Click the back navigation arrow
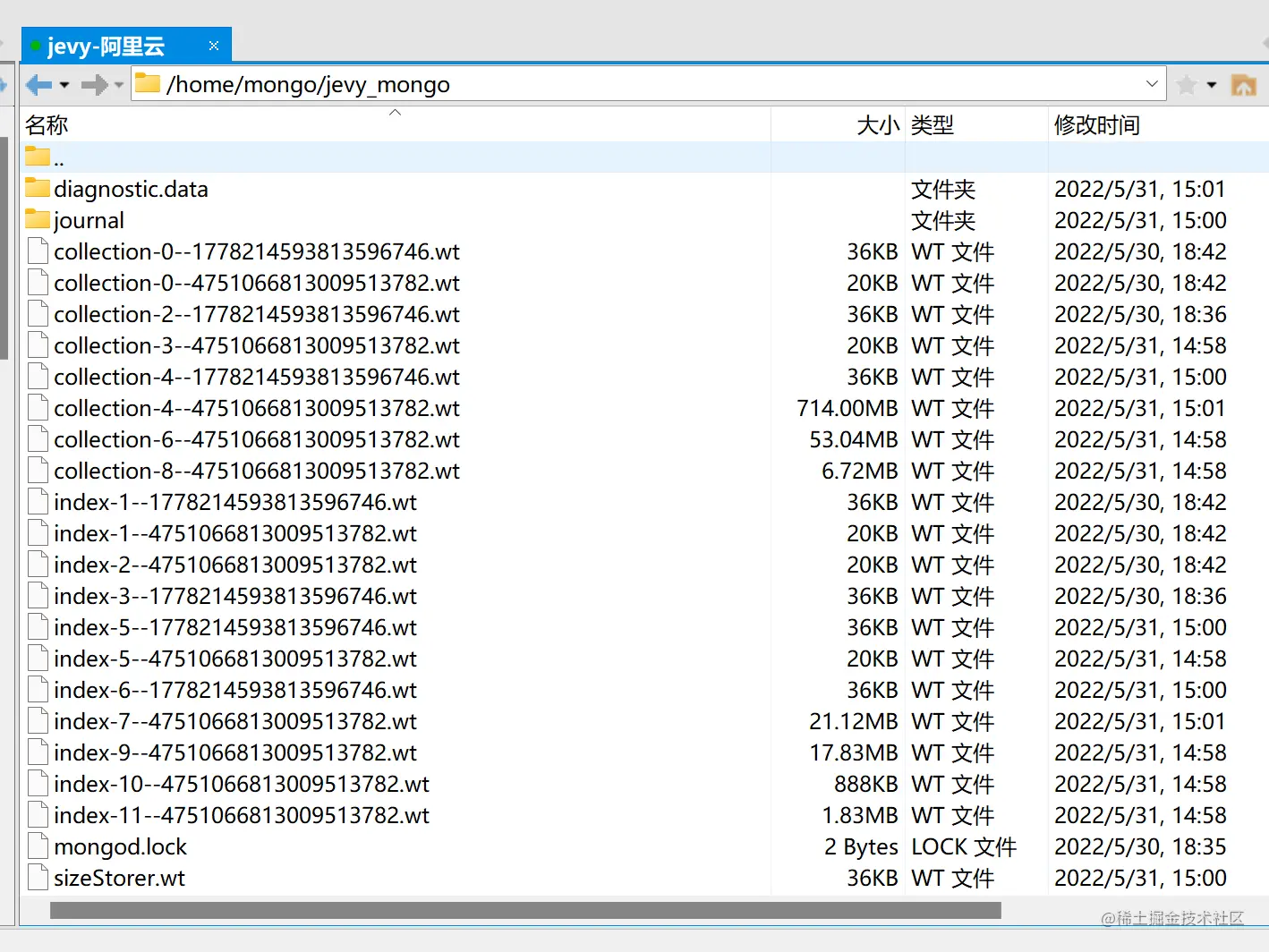 point(39,85)
